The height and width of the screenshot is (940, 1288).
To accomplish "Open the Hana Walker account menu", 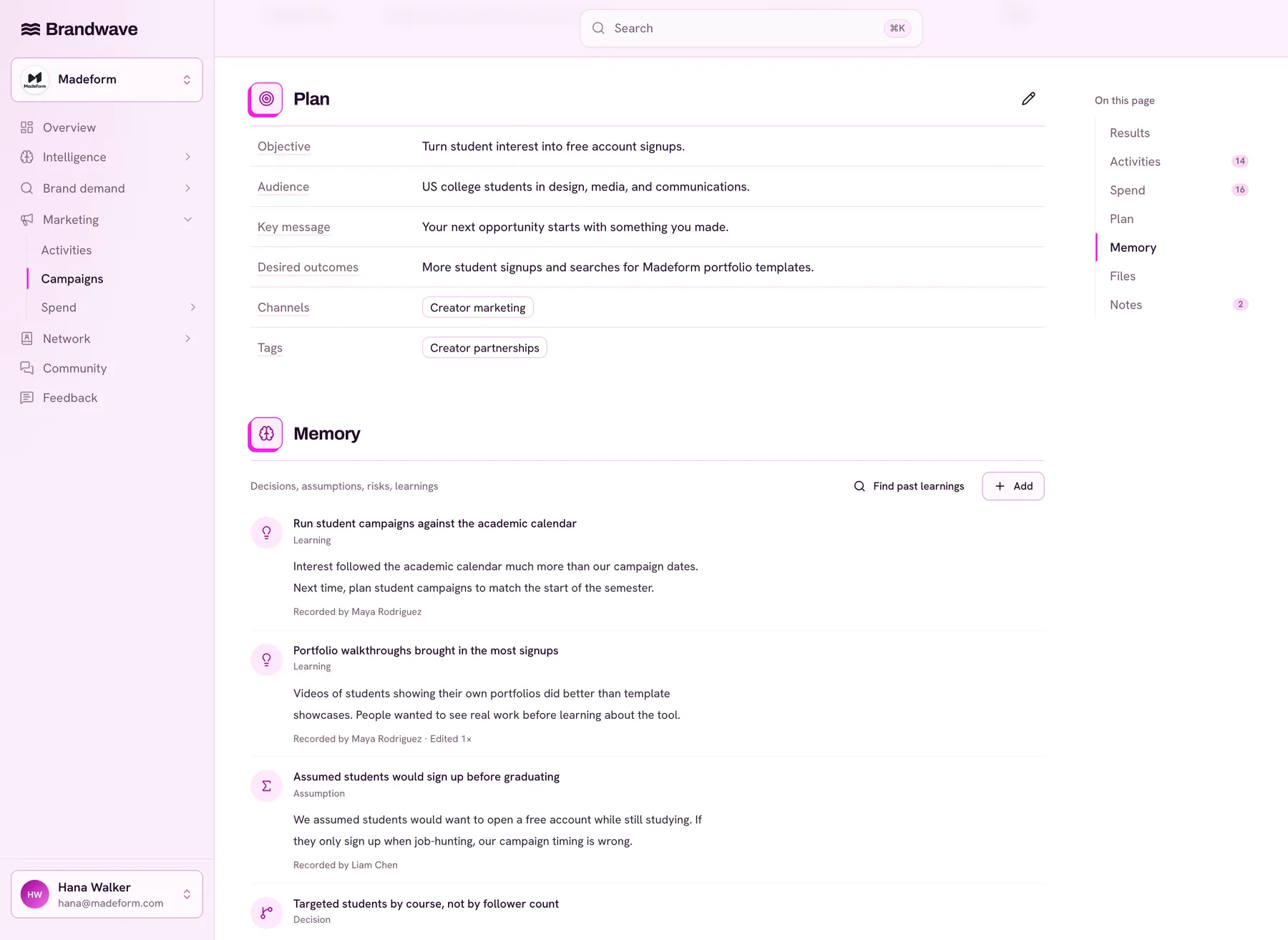I will pos(107,894).
